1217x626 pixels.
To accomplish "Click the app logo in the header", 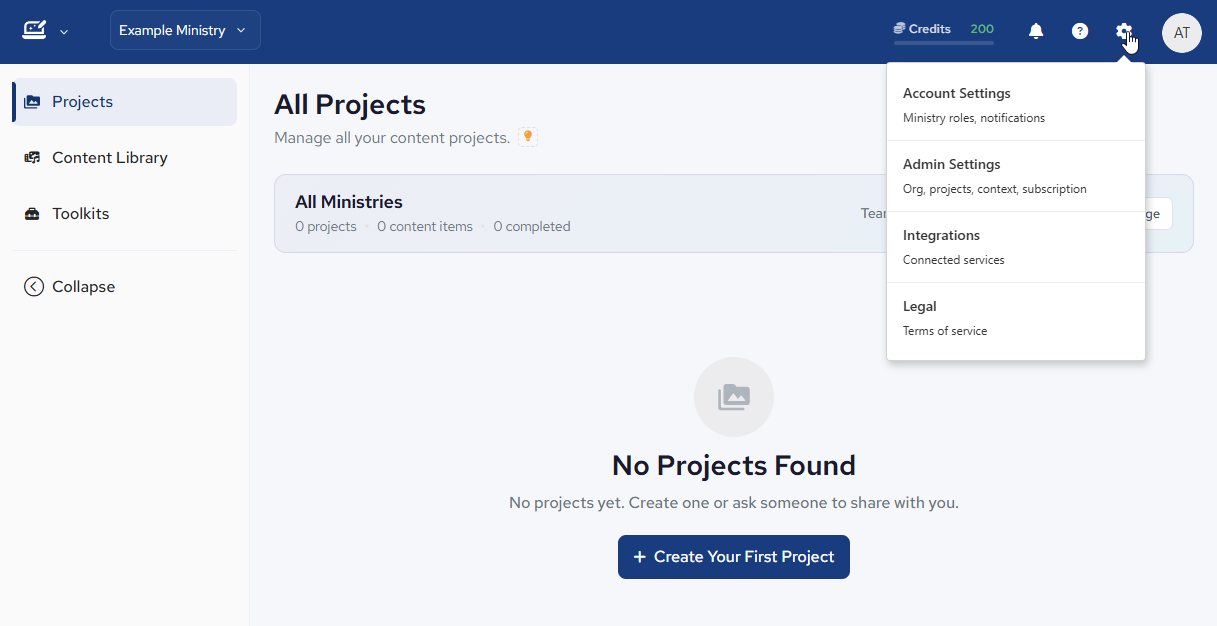I will point(34,30).
